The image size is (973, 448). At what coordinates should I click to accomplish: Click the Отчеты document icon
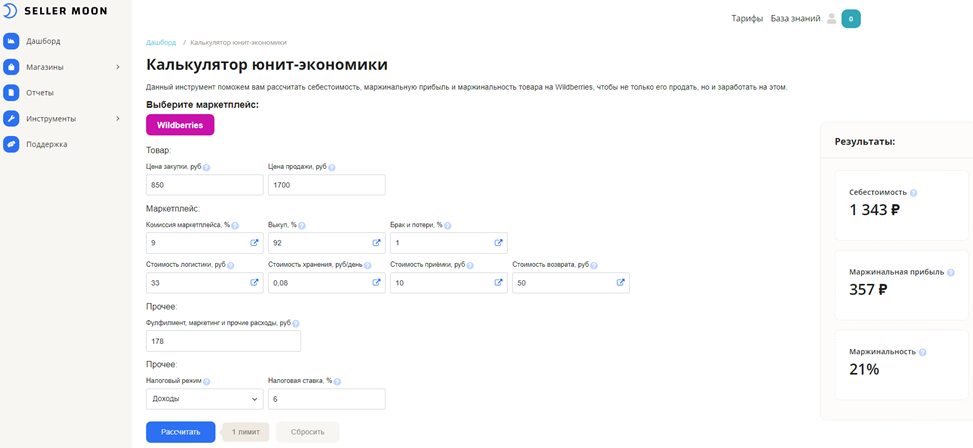pos(11,92)
